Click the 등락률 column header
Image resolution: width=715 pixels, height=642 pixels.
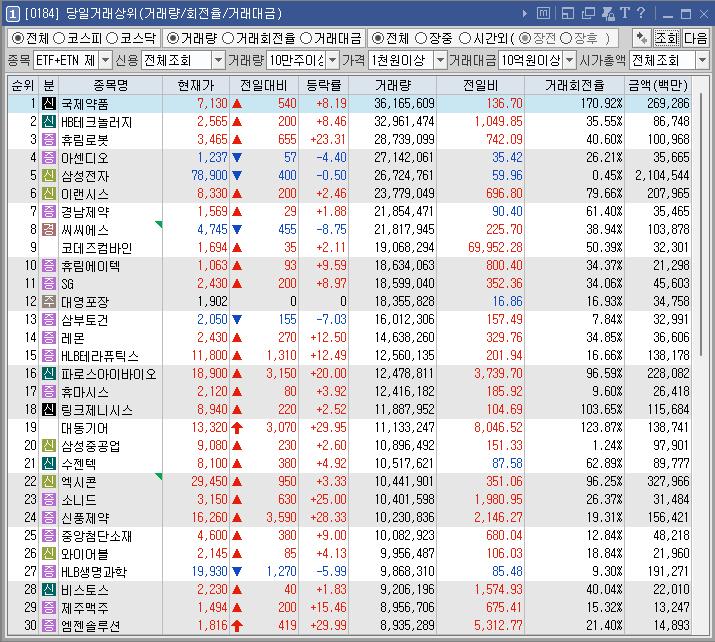pyautogui.click(x=323, y=85)
